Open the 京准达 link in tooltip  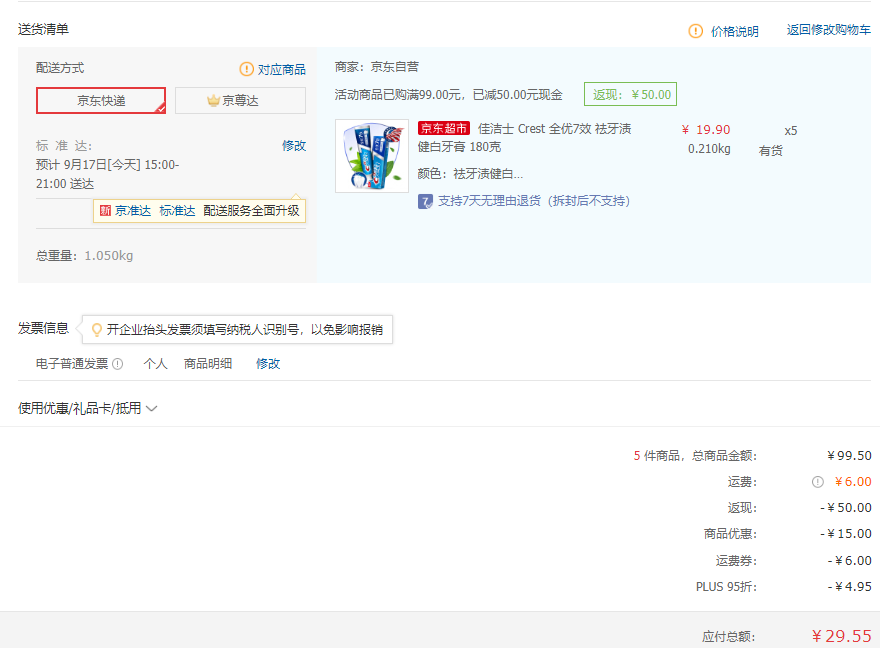(133, 211)
